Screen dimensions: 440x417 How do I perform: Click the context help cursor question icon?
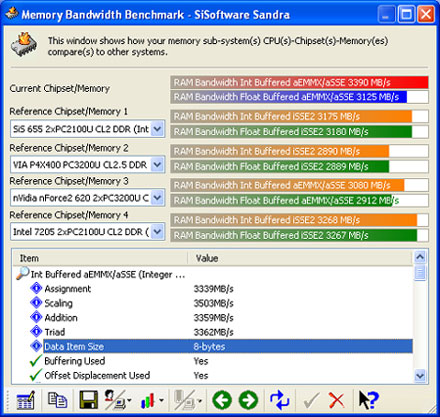368,400
